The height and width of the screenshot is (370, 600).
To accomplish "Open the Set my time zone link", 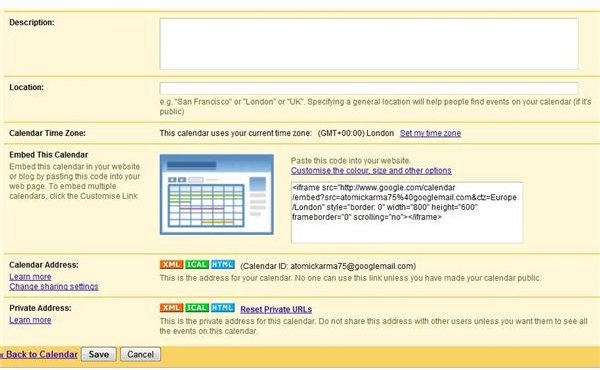I will pyautogui.click(x=430, y=133).
